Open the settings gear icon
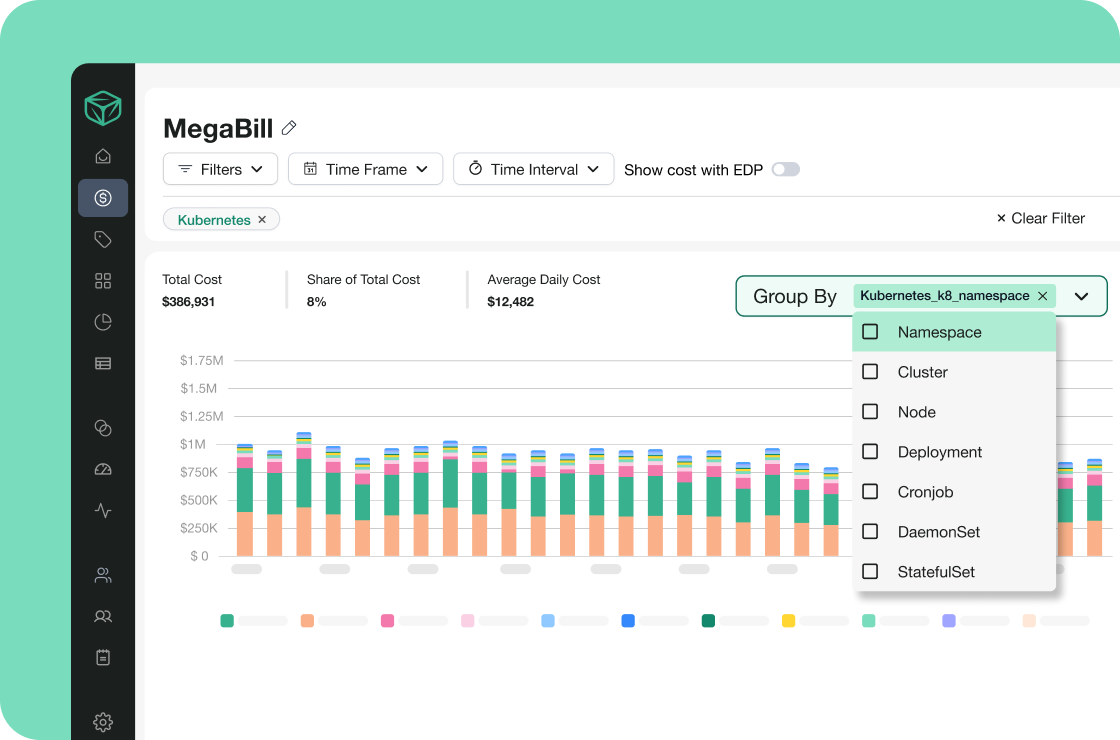Image resolution: width=1120 pixels, height=740 pixels. coord(103,722)
